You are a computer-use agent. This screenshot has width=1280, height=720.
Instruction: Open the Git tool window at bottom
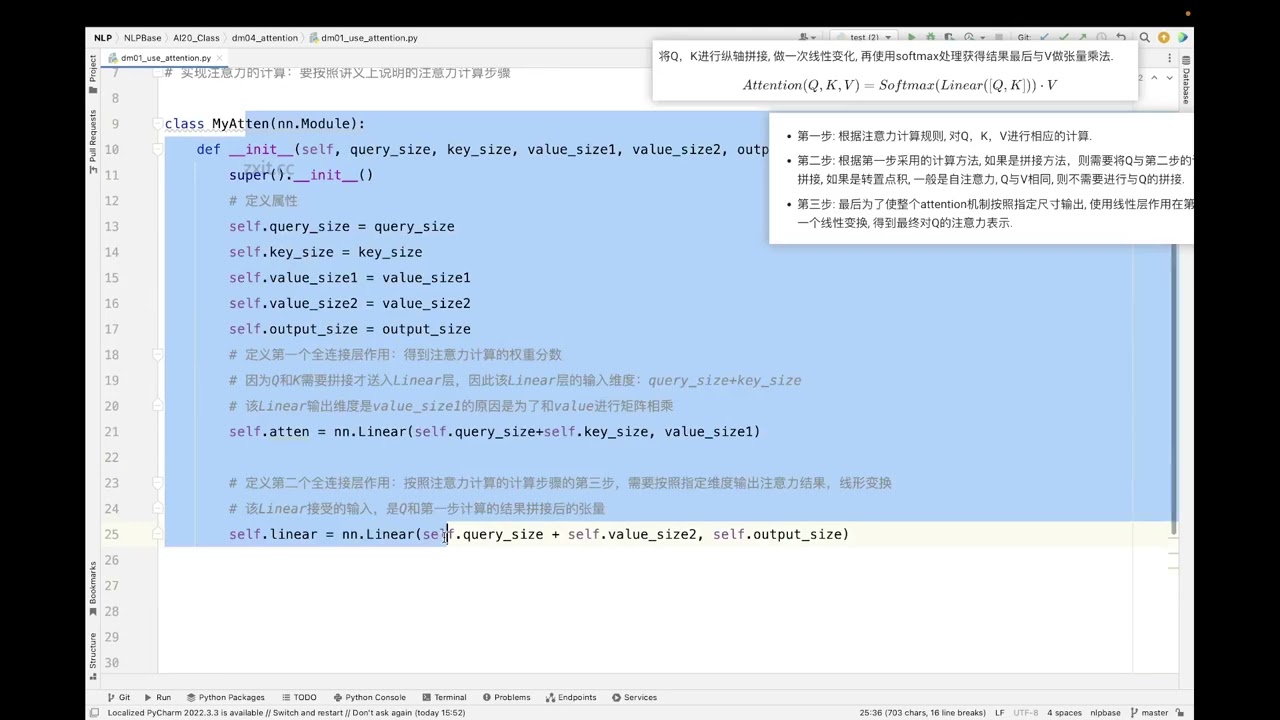pos(118,697)
